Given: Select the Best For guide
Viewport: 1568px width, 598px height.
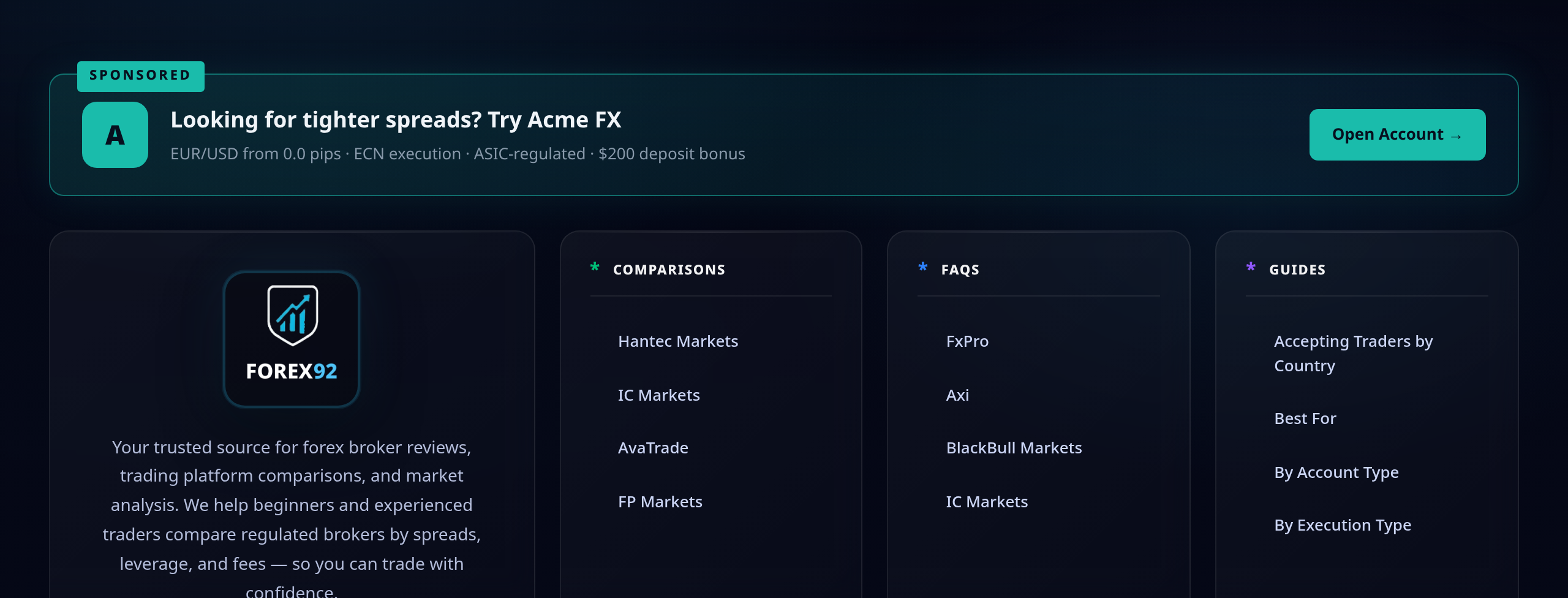Looking at the screenshot, I should [1305, 418].
